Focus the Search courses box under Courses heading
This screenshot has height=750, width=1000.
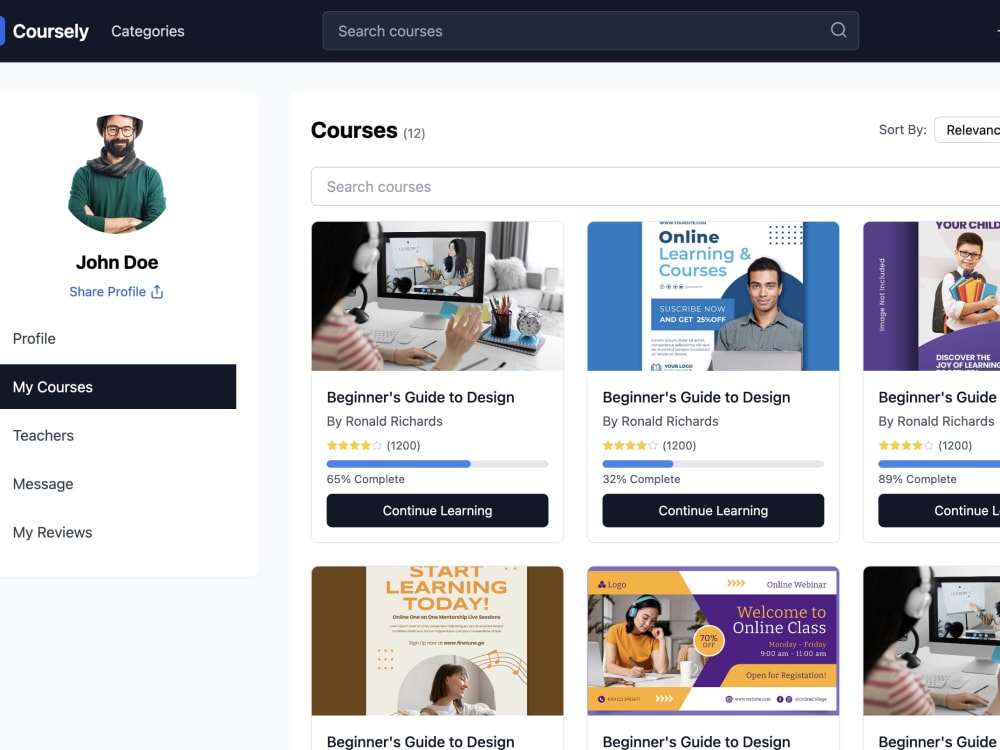click(x=655, y=186)
